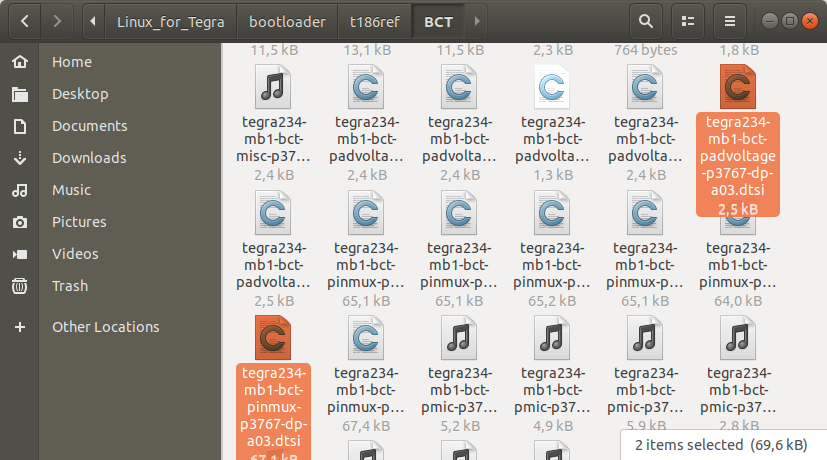Select the 1,3 kB padvolta… file icon
827x460 pixels.
552,87
